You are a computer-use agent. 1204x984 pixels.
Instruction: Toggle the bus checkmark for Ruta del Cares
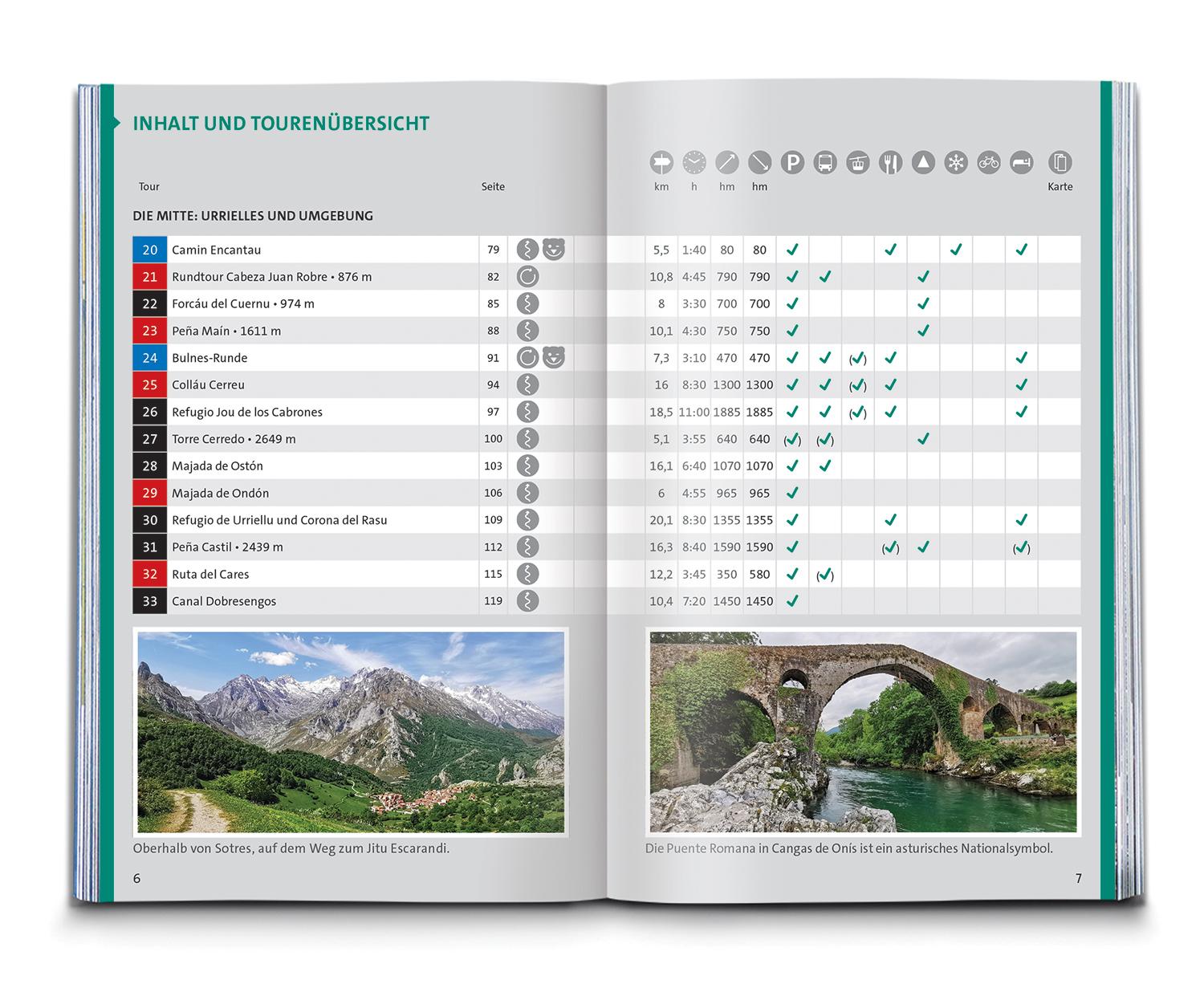[824, 574]
